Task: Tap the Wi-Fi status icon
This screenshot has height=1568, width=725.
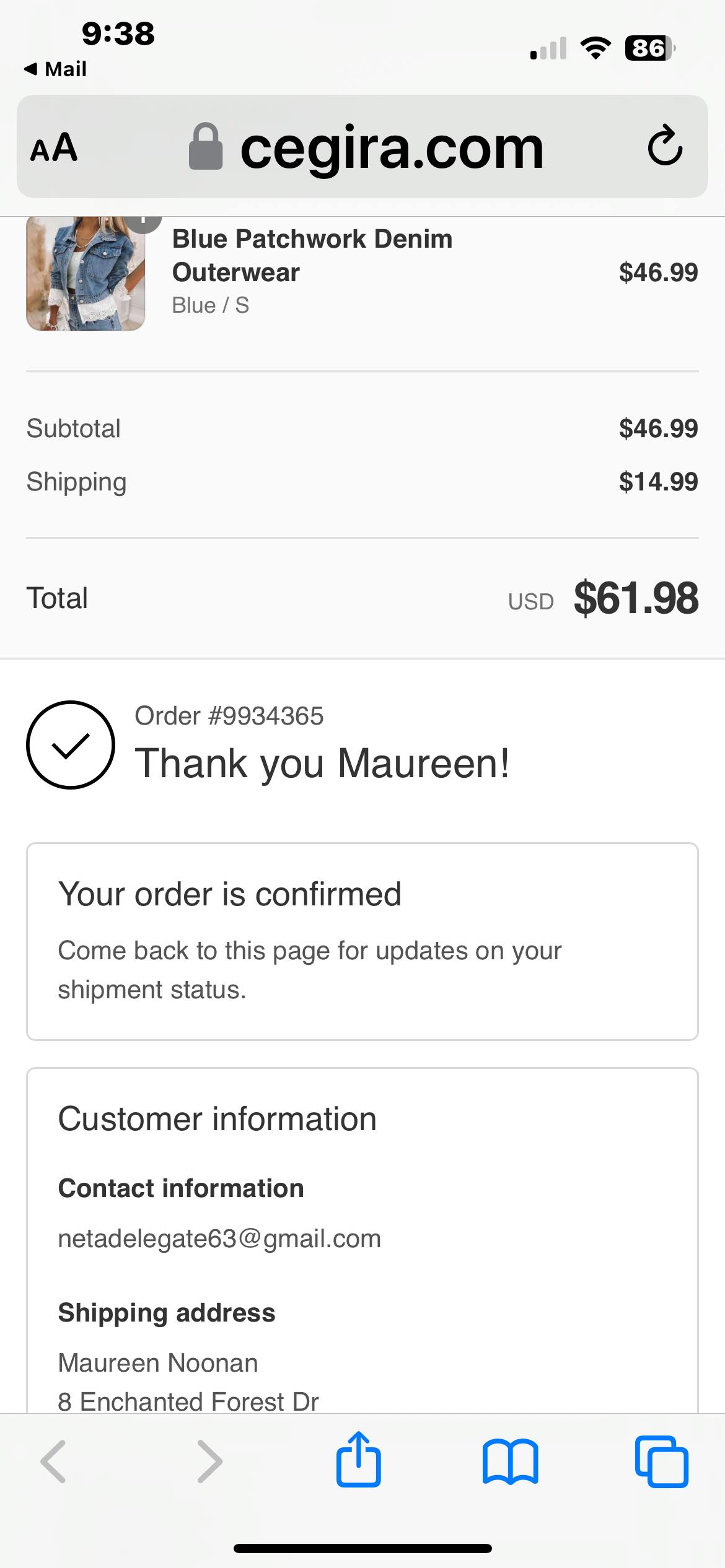Action: pyautogui.click(x=595, y=48)
